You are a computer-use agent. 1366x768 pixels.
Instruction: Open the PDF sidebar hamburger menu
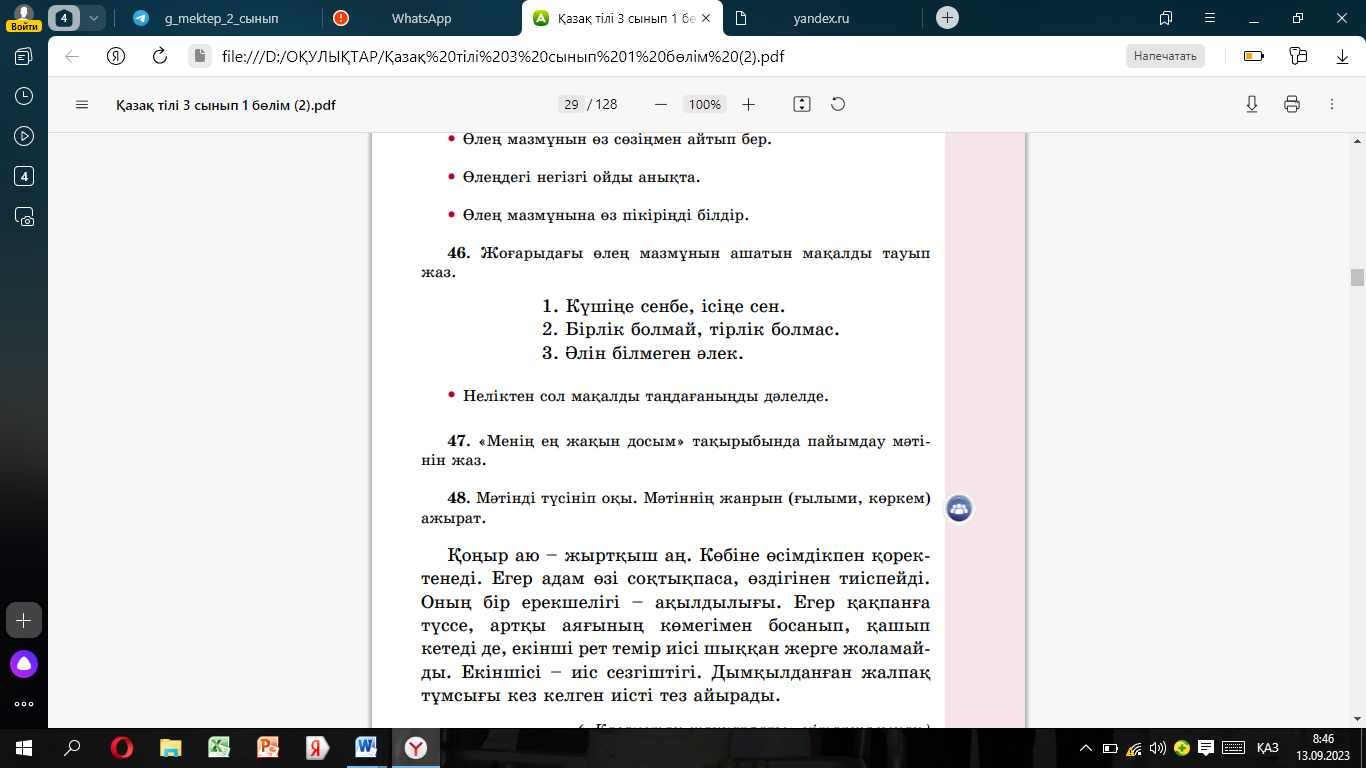[82, 104]
